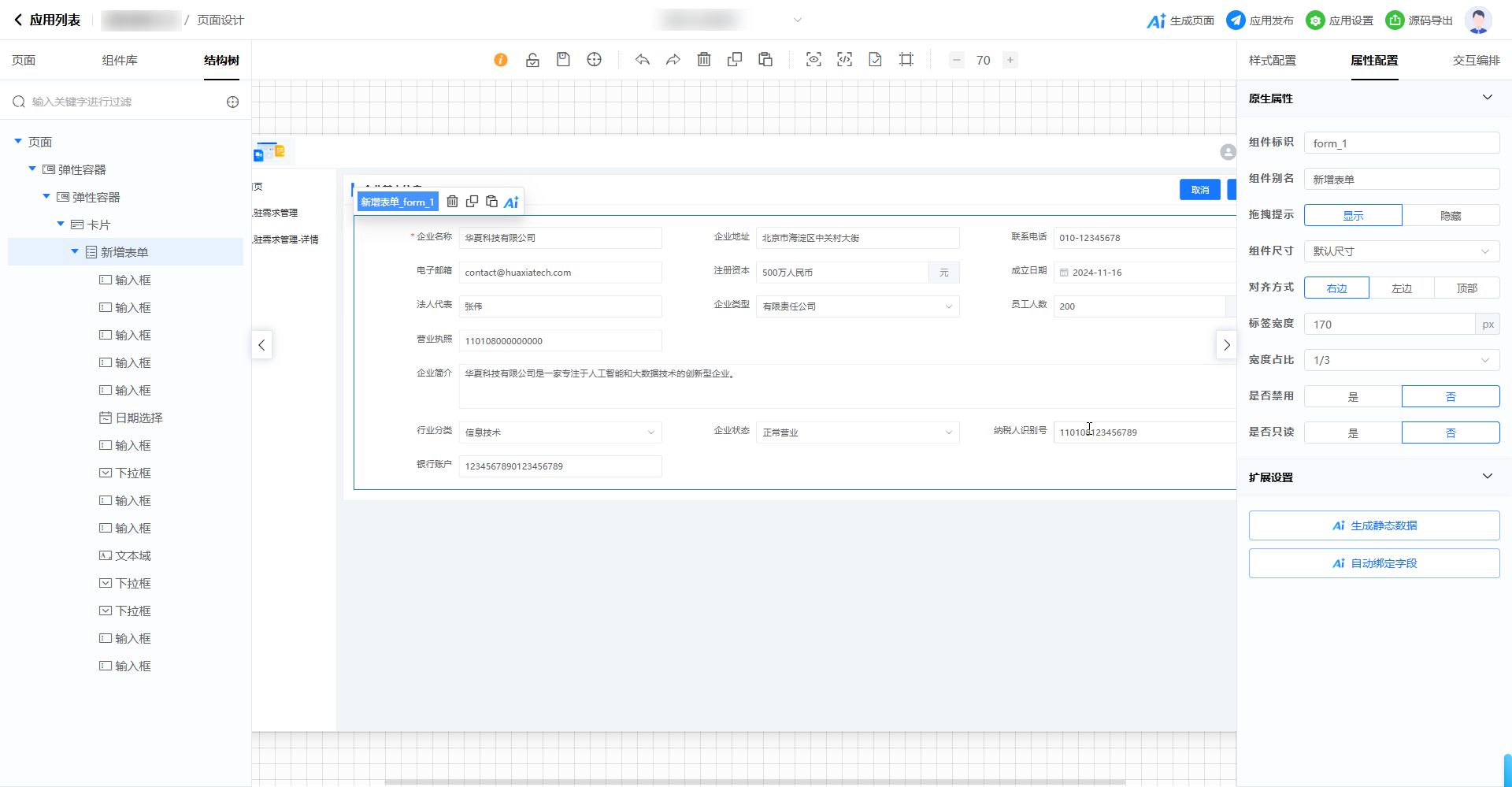
Task: Open the 宽度占比 dropdown
Action: [x=1401, y=361]
